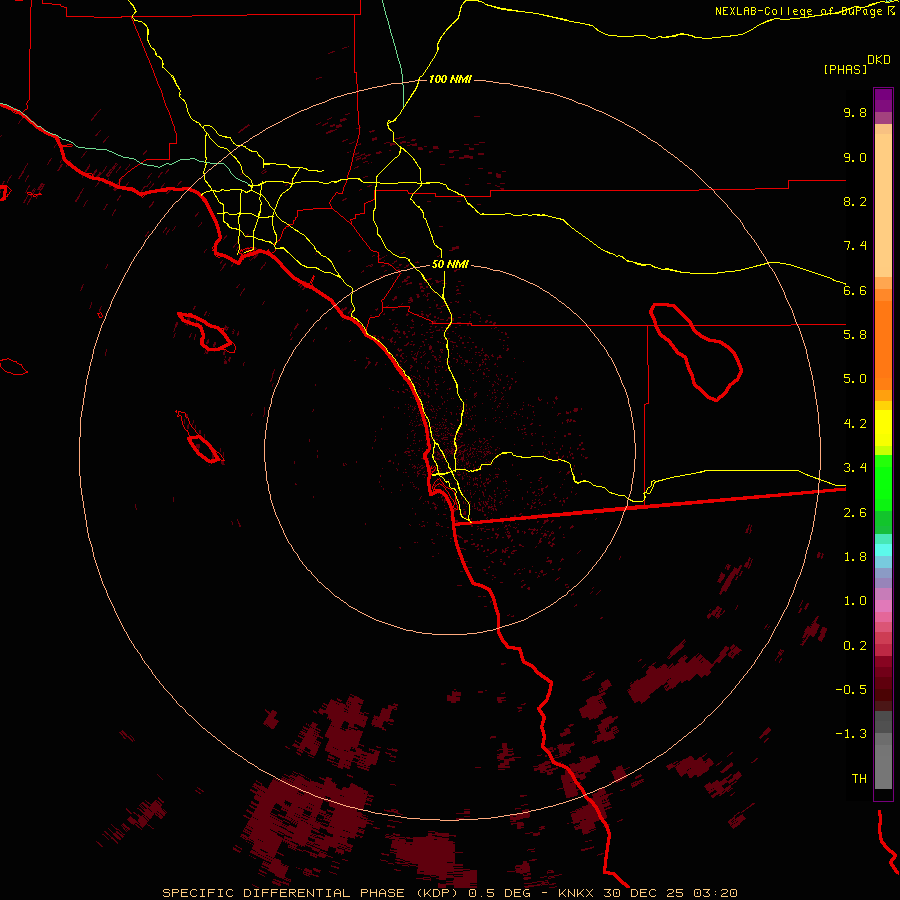
Task: Click the 100 NMI range ring label
Action: tap(451, 79)
